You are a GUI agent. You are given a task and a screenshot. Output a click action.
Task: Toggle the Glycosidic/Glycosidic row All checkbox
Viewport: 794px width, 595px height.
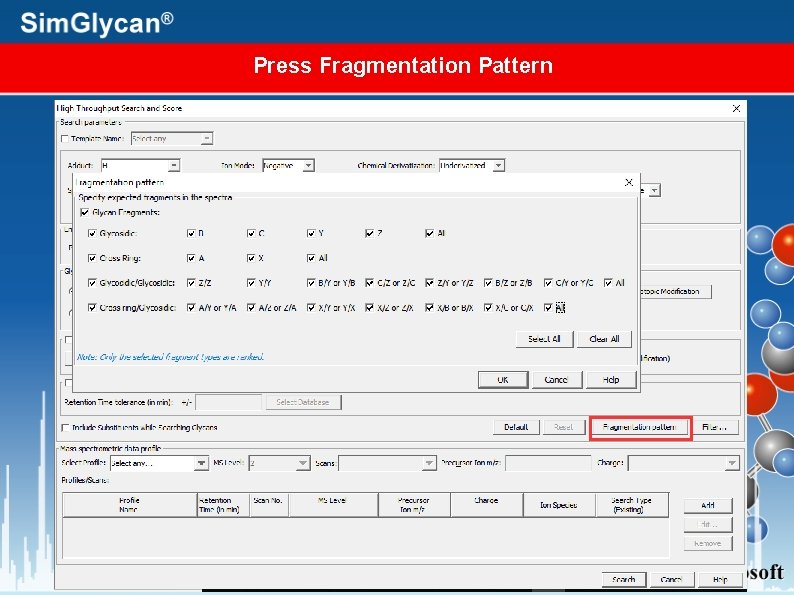pyautogui.click(x=608, y=283)
